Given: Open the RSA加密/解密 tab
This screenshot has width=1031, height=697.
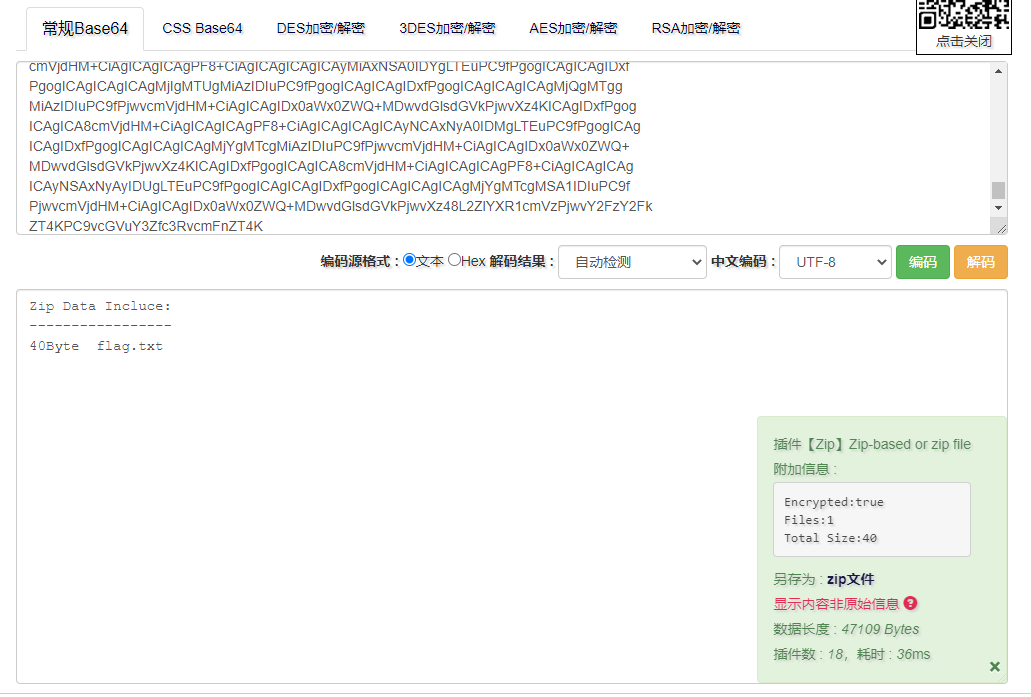Looking at the screenshot, I should click(x=696, y=28).
